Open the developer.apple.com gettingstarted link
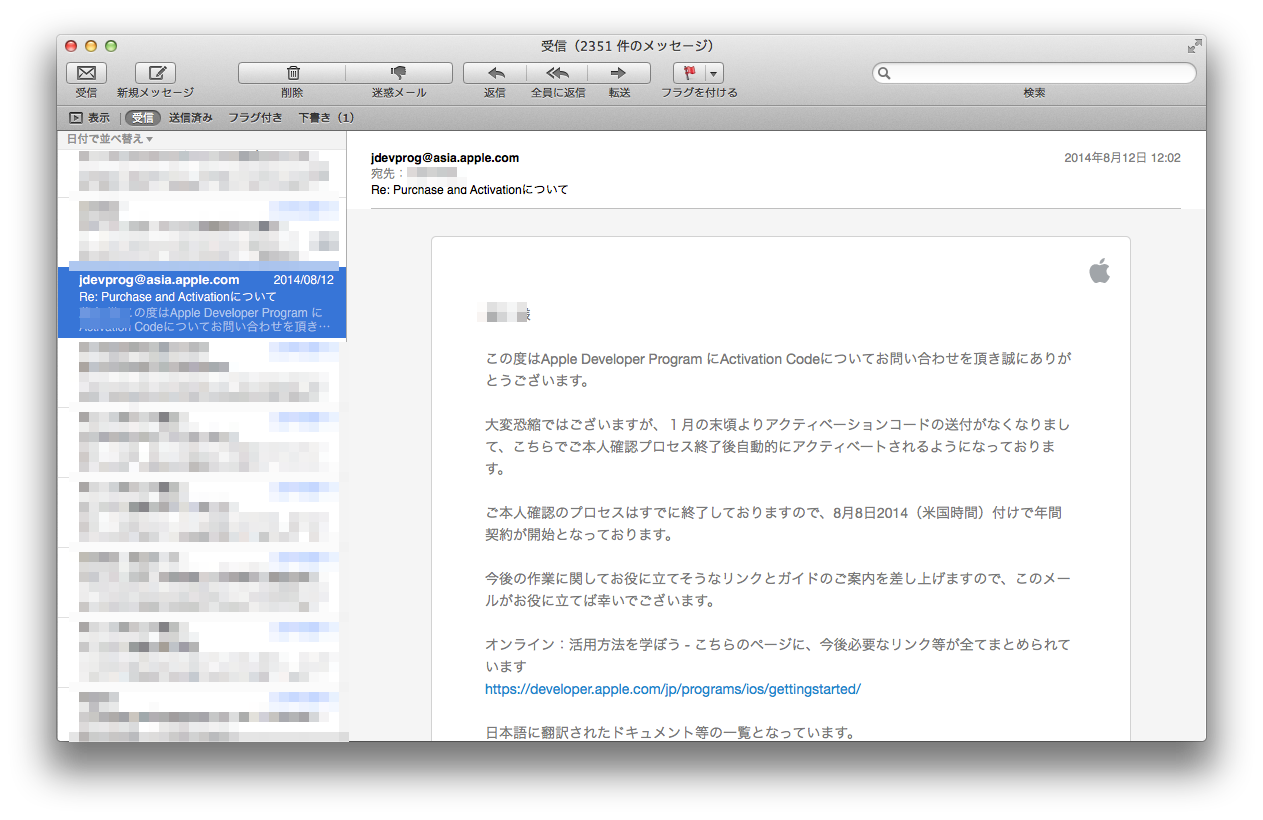 click(x=673, y=689)
